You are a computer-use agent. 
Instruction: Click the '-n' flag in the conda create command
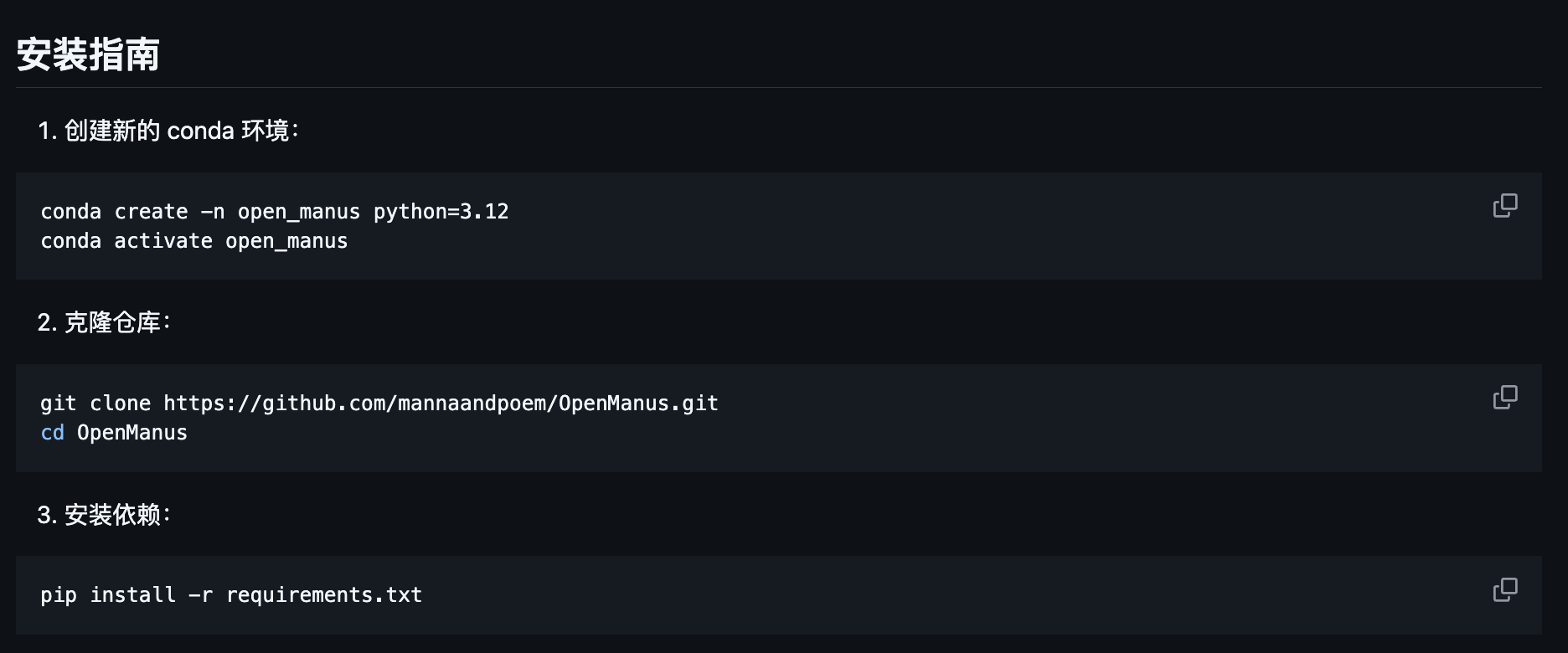click(x=213, y=212)
